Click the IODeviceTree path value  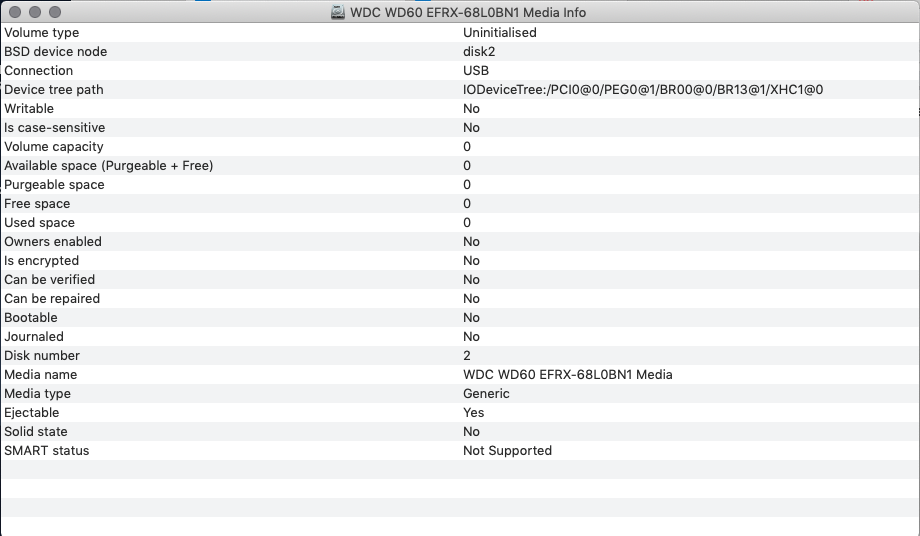pyautogui.click(x=643, y=90)
